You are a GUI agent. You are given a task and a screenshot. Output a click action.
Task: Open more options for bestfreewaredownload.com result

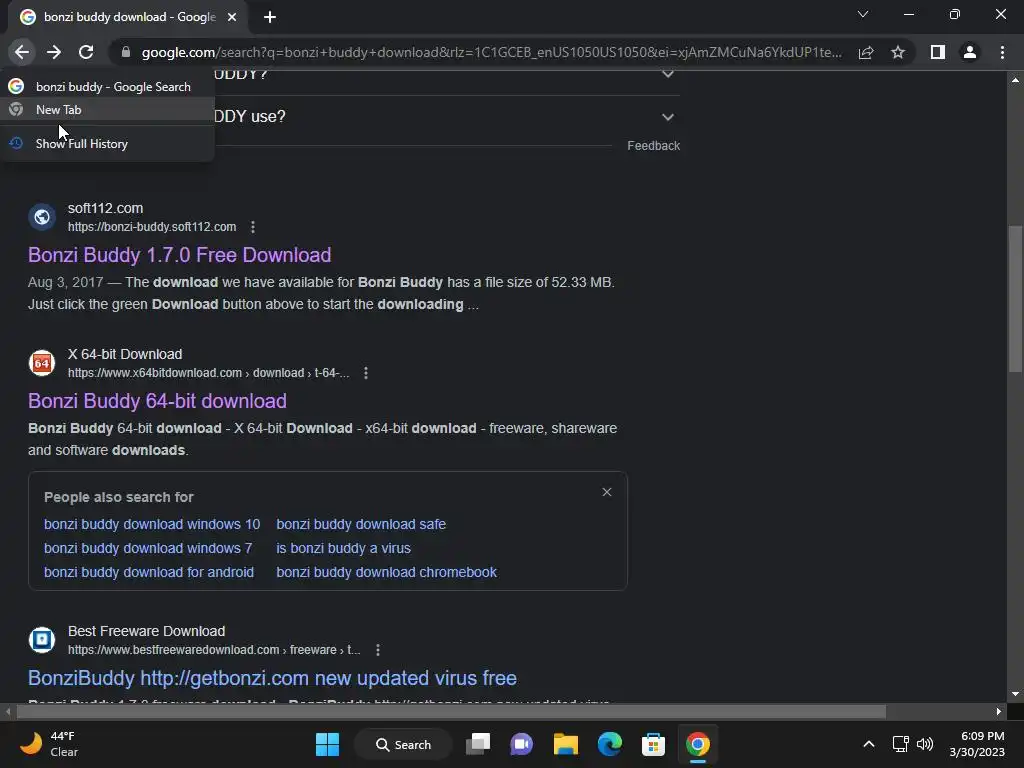click(x=377, y=650)
